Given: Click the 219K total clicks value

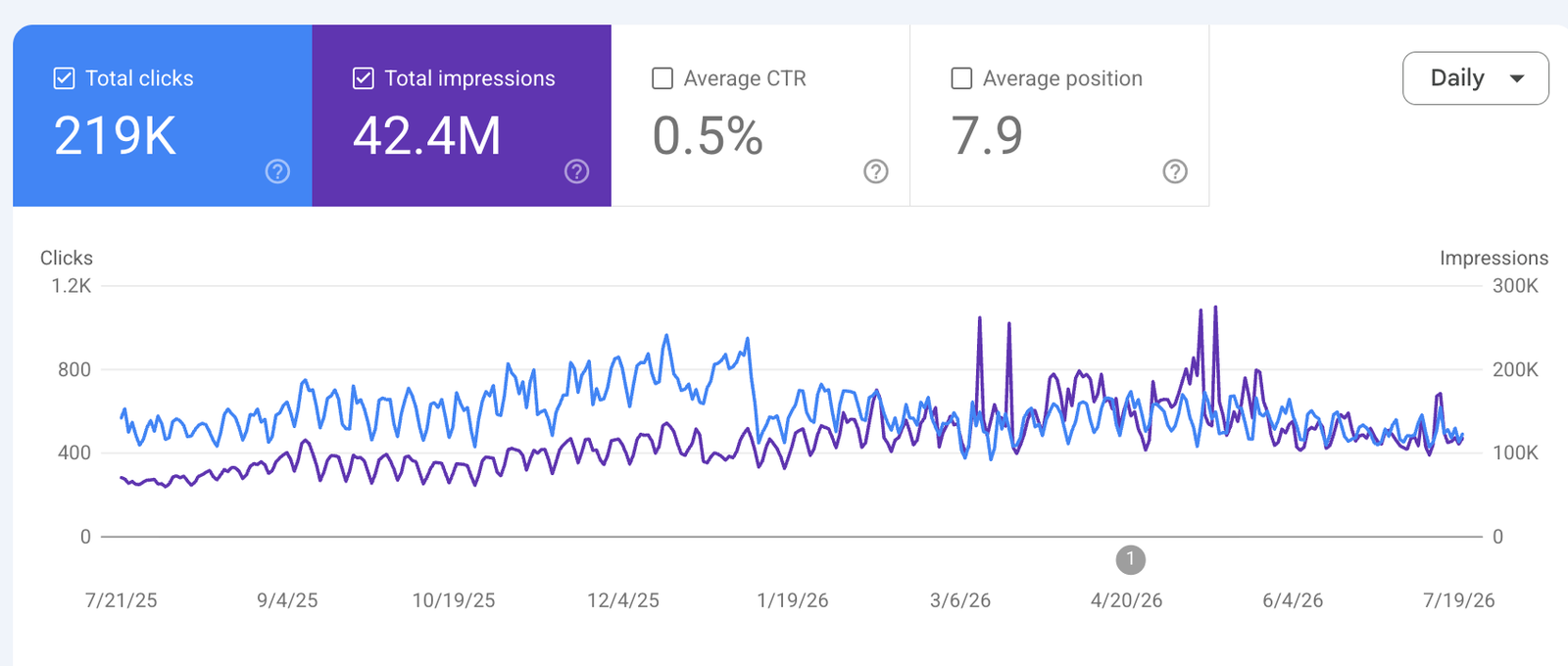Looking at the screenshot, I should coord(116,135).
